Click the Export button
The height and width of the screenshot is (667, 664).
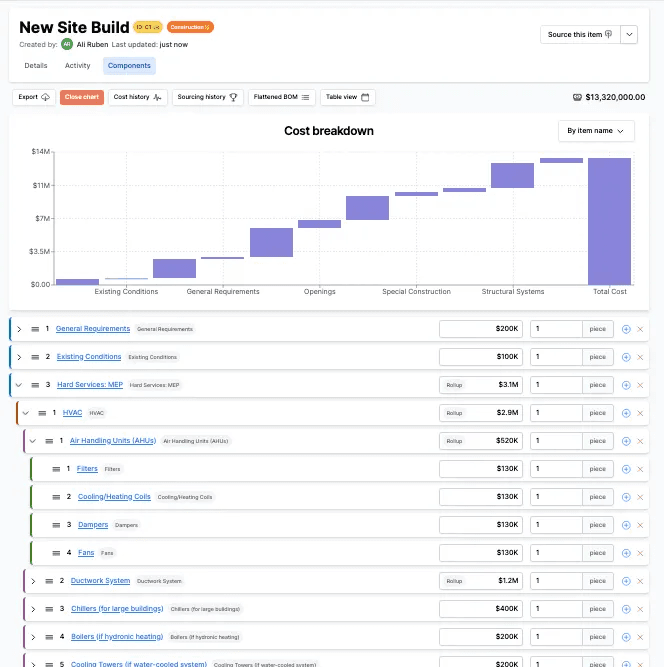(34, 97)
